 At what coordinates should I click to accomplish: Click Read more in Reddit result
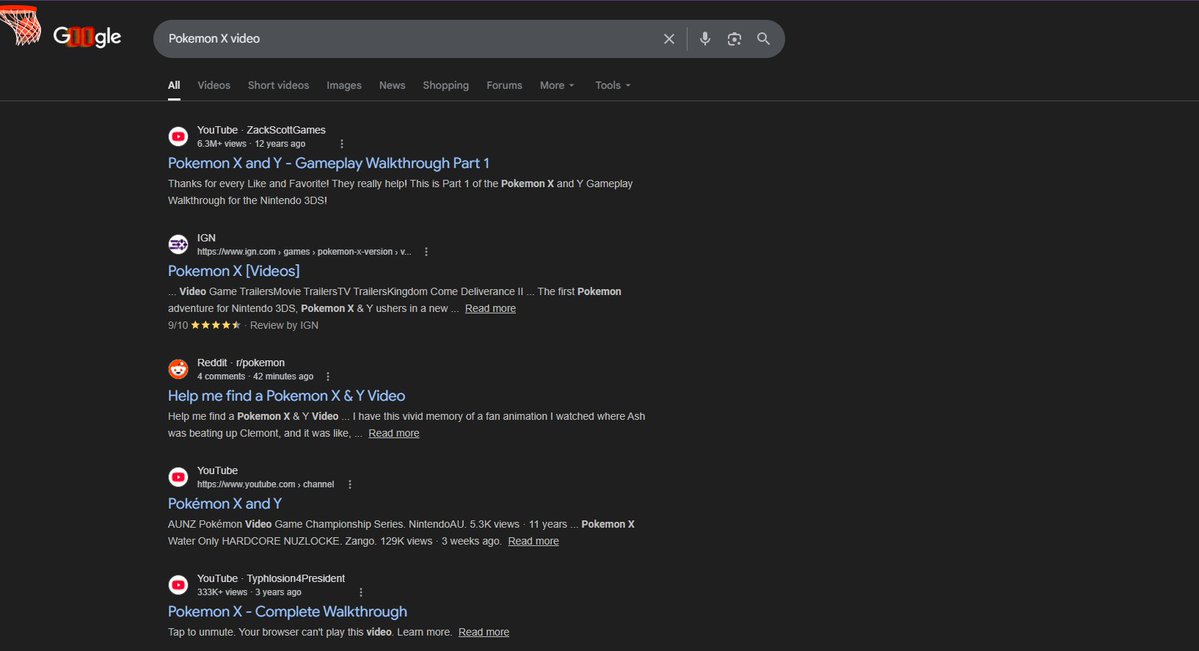(394, 433)
